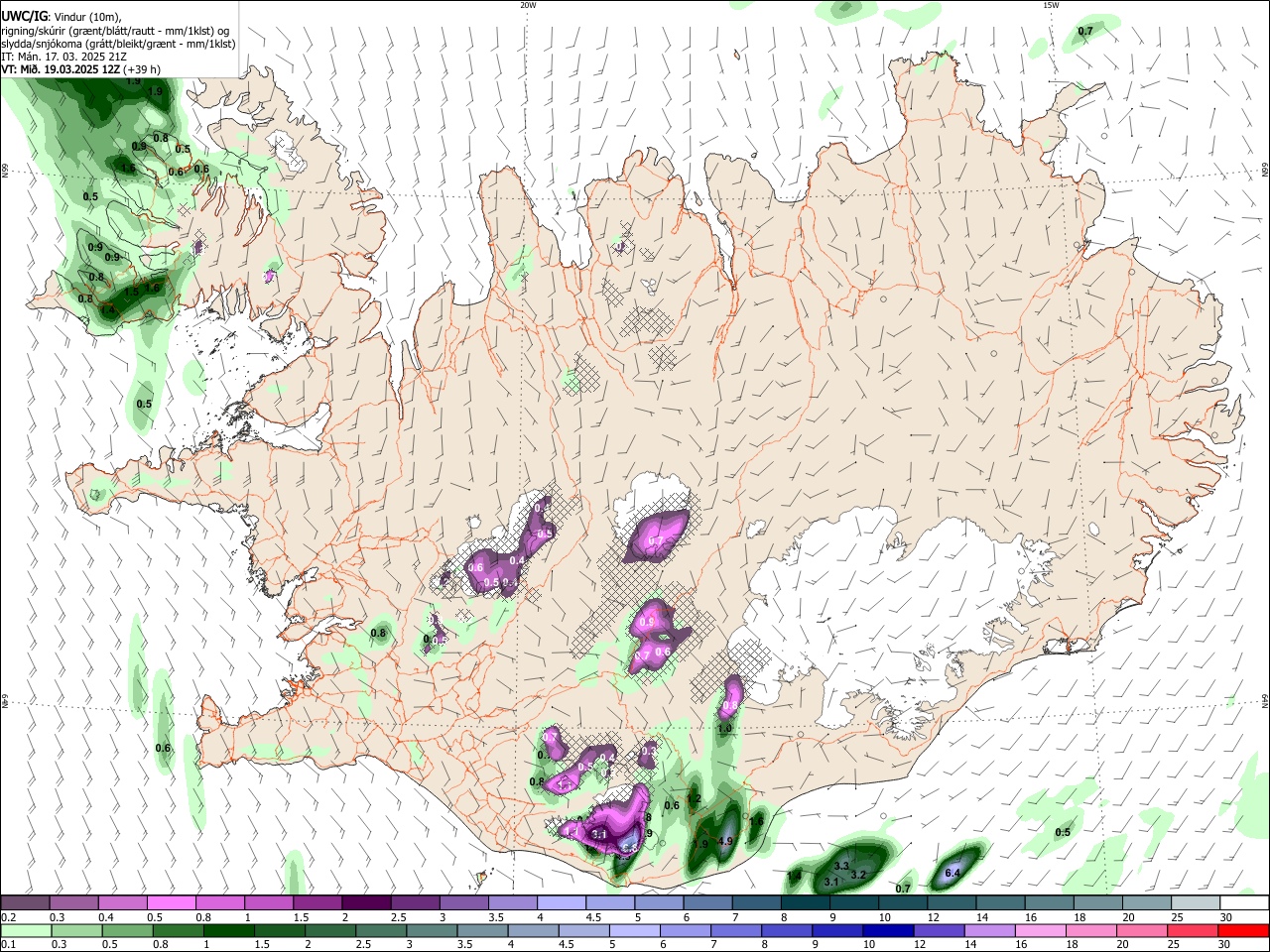This screenshot has width=1270, height=952.
Task: Select the white swatch after 30 in upper legend row
Action: pos(1244,902)
